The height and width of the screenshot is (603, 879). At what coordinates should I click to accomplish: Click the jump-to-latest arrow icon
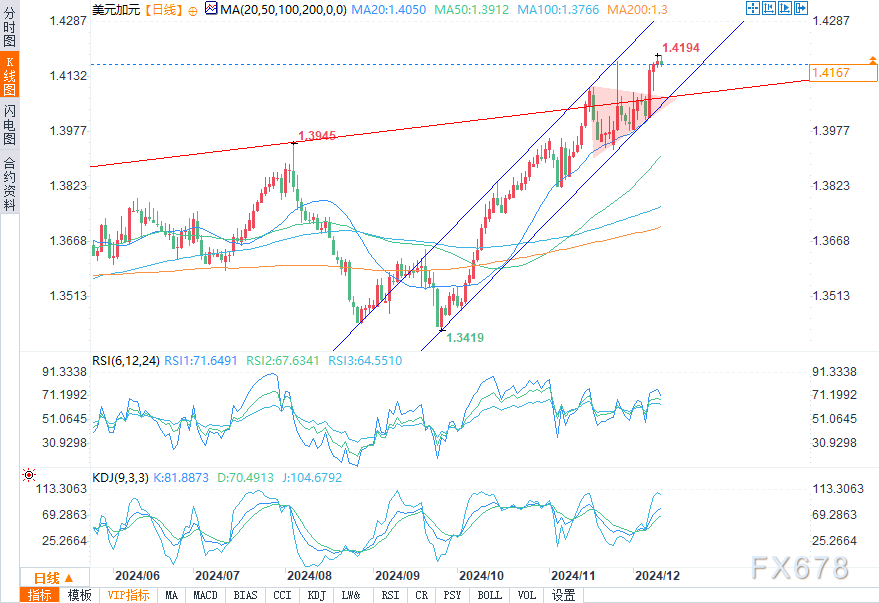pyautogui.click(x=801, y=8)
